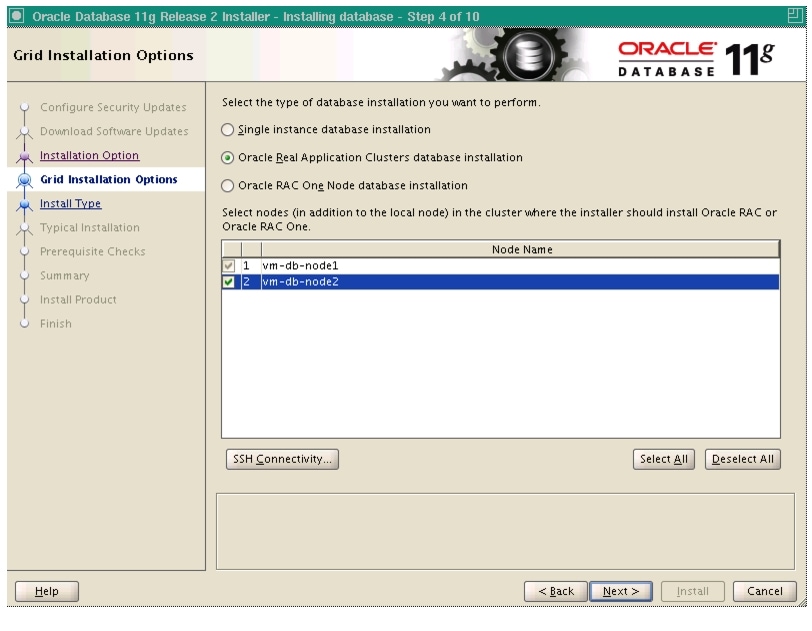Click the maximize icon in title bar

point(794,16)
